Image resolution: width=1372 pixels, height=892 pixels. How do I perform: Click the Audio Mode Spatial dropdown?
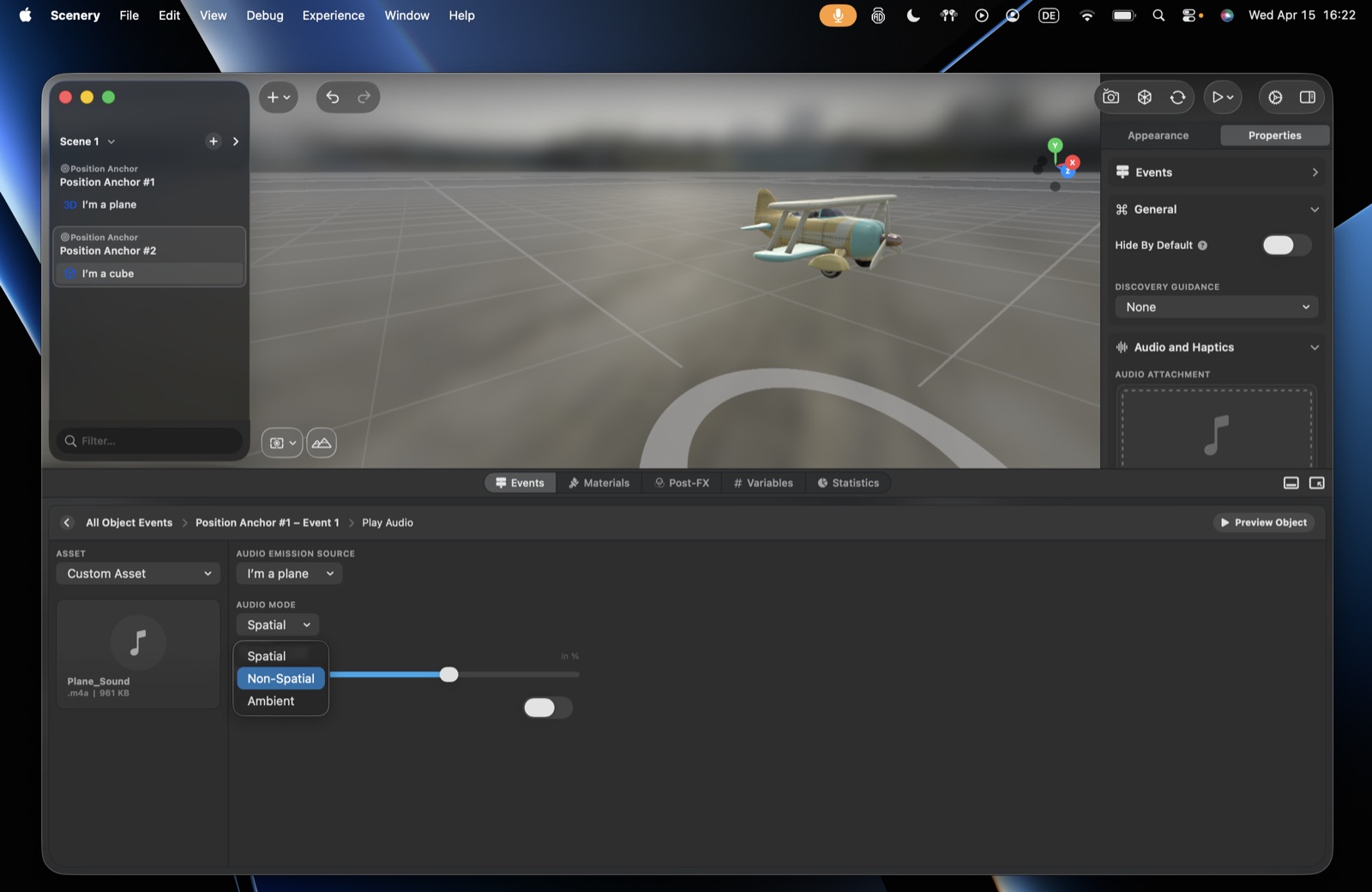278,625
